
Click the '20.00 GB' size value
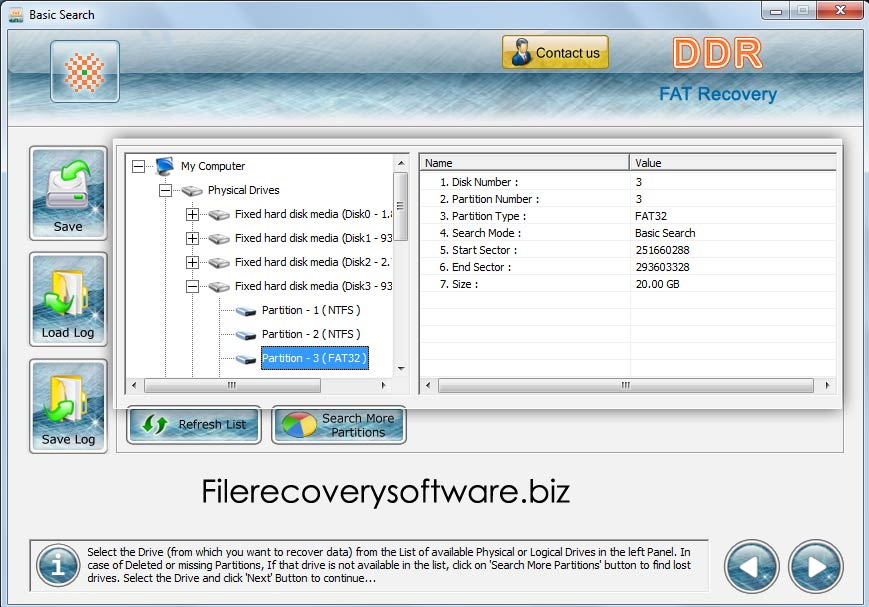pos(657,284)
